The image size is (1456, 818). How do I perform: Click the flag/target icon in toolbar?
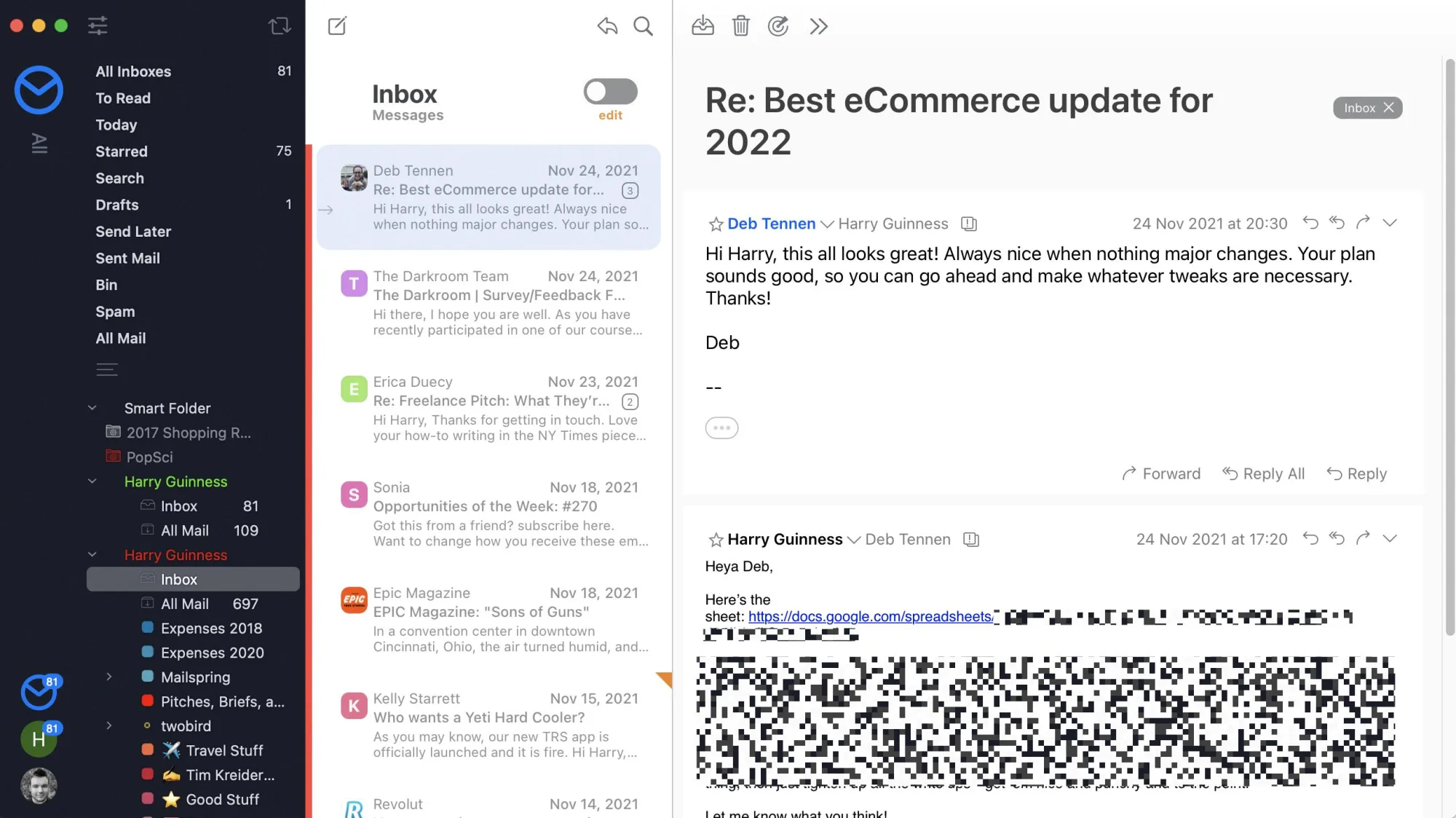(779, 25)
